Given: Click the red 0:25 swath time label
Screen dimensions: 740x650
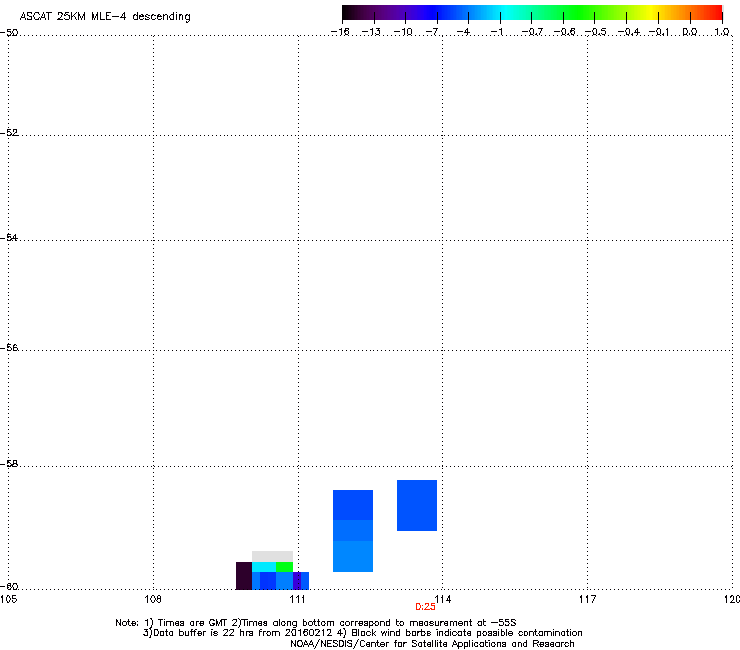Looking at the screenshot, I should pos(425,607).
